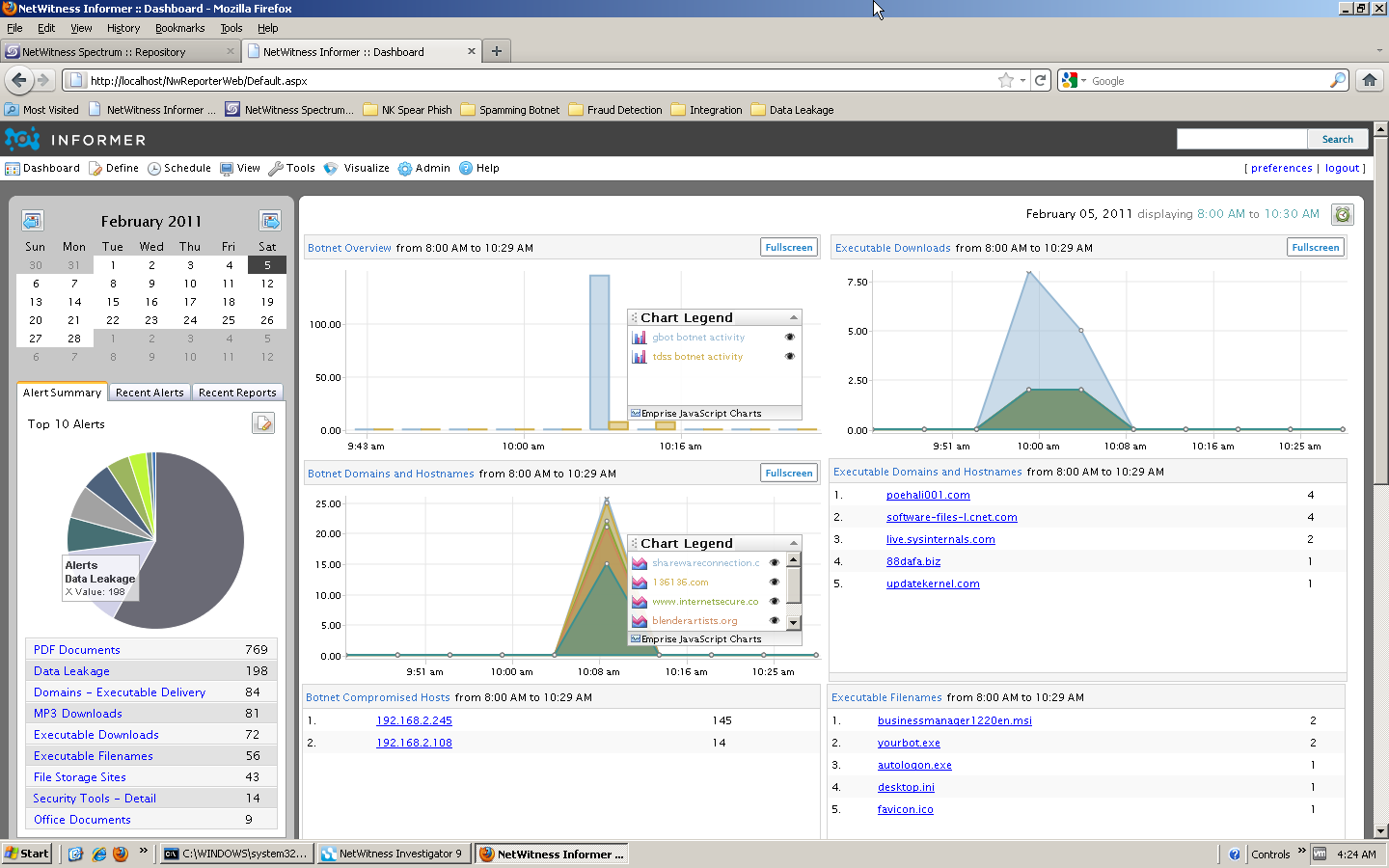Open the Schedule menu

178,168
